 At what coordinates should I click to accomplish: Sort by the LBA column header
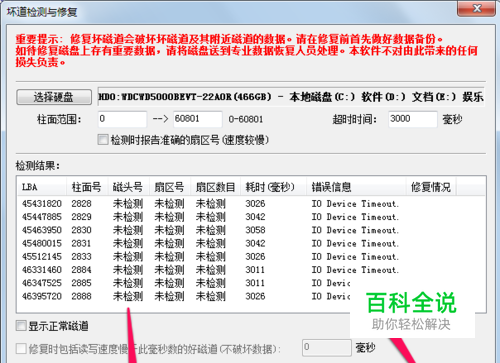[42, 187]
